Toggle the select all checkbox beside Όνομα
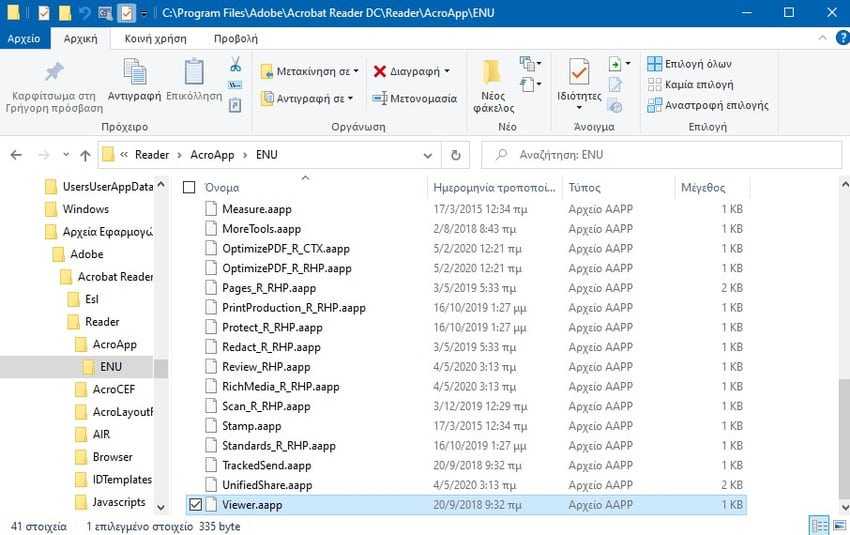Screen dimensions: 850x535 click(x=189, y=188)
